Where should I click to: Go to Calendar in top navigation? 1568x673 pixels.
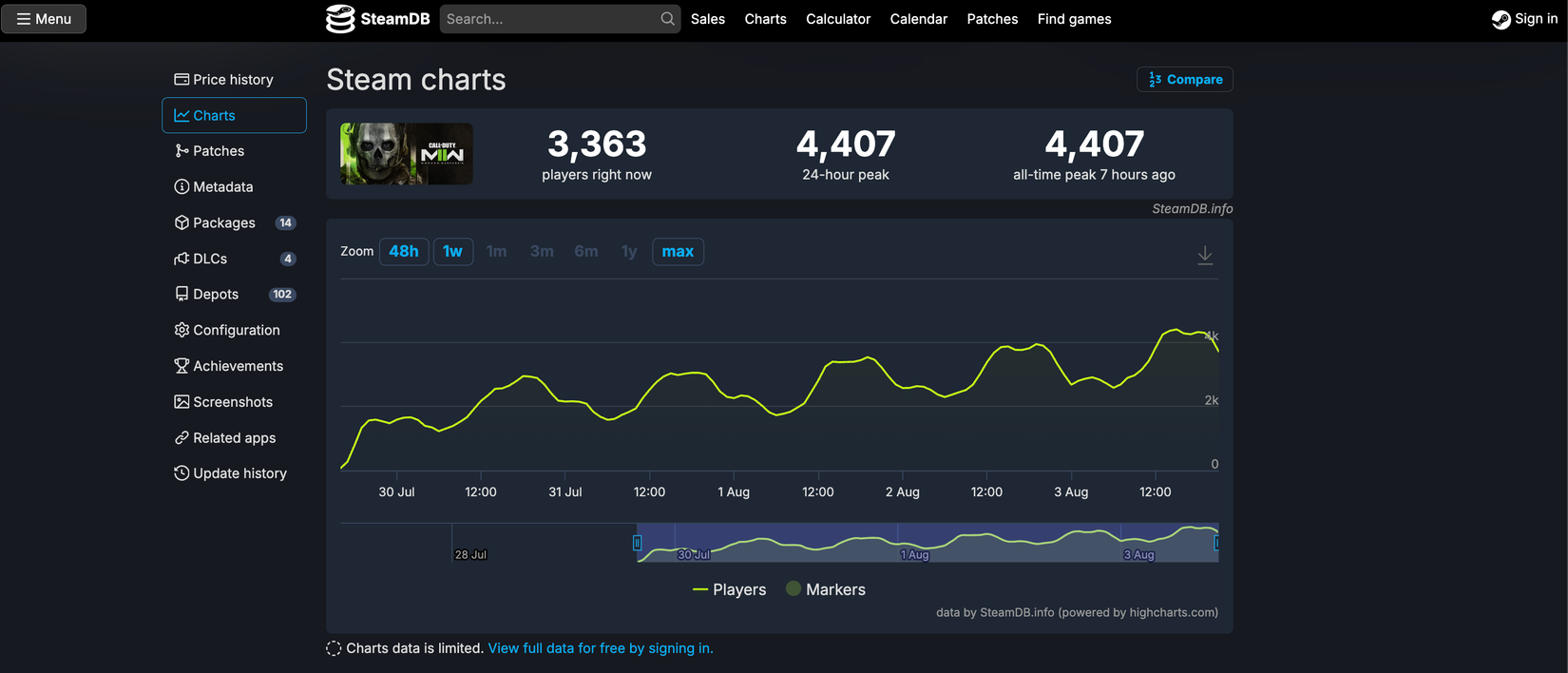point(918,19)
